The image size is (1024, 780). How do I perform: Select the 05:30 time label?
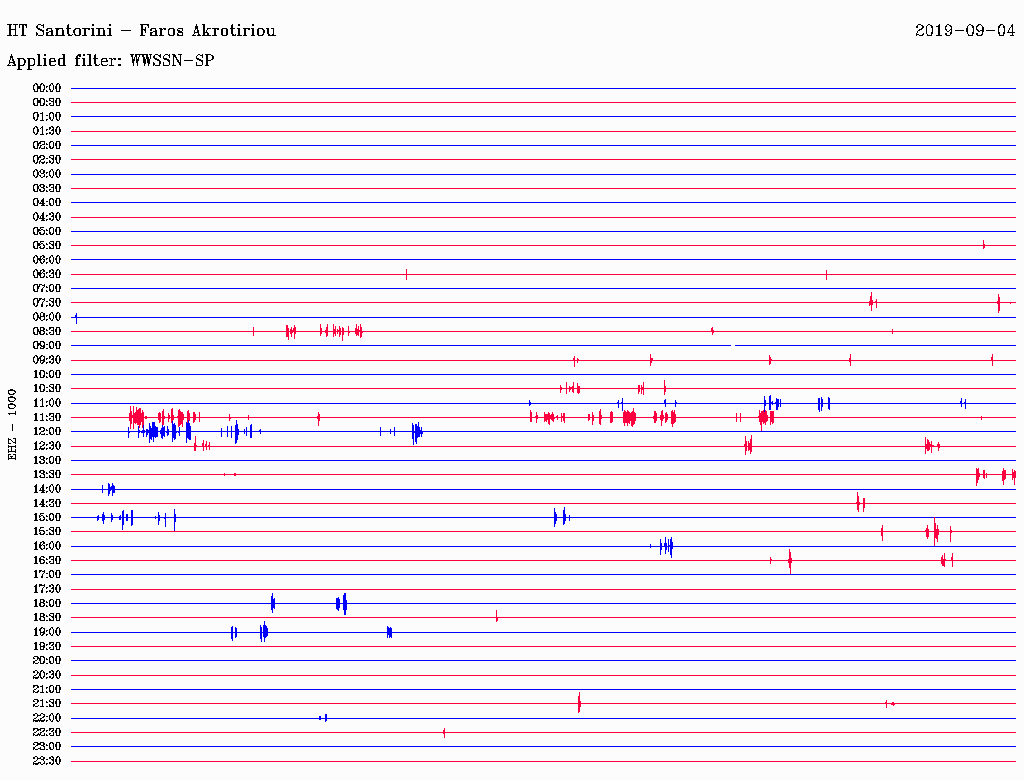[47, 246]
